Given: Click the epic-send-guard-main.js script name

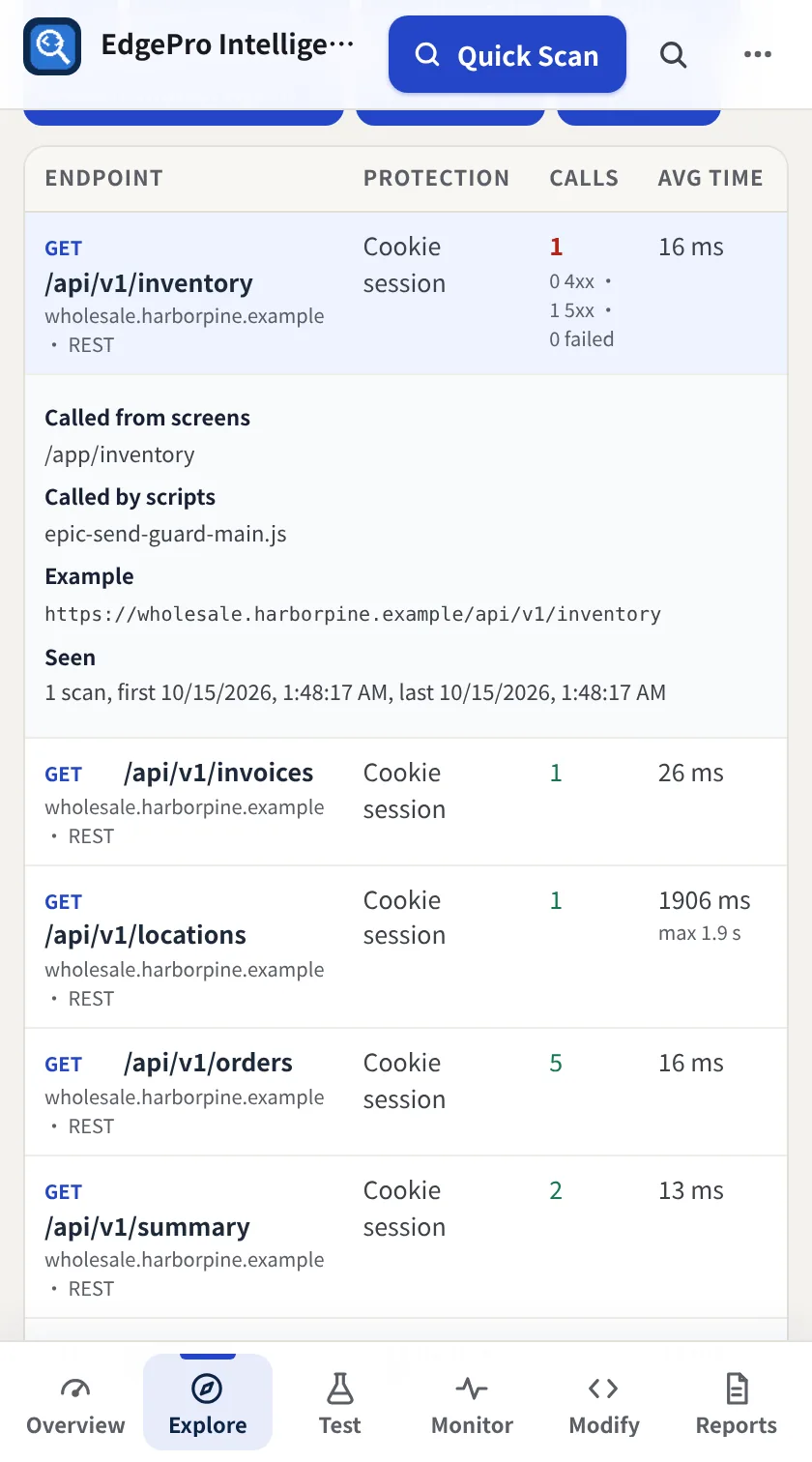Looking at the screenshot, I should pos(166,534).
